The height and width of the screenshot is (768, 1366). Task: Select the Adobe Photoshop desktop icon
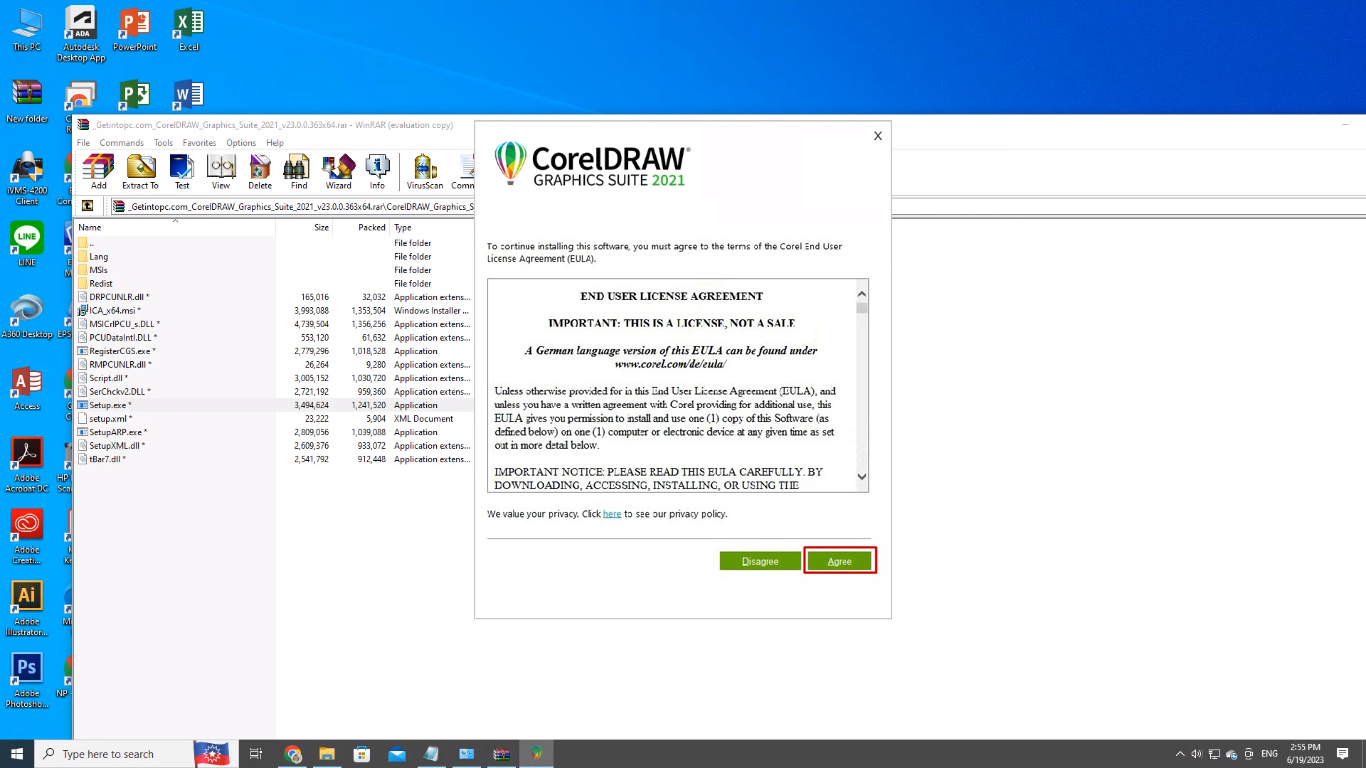pos(27,682)
